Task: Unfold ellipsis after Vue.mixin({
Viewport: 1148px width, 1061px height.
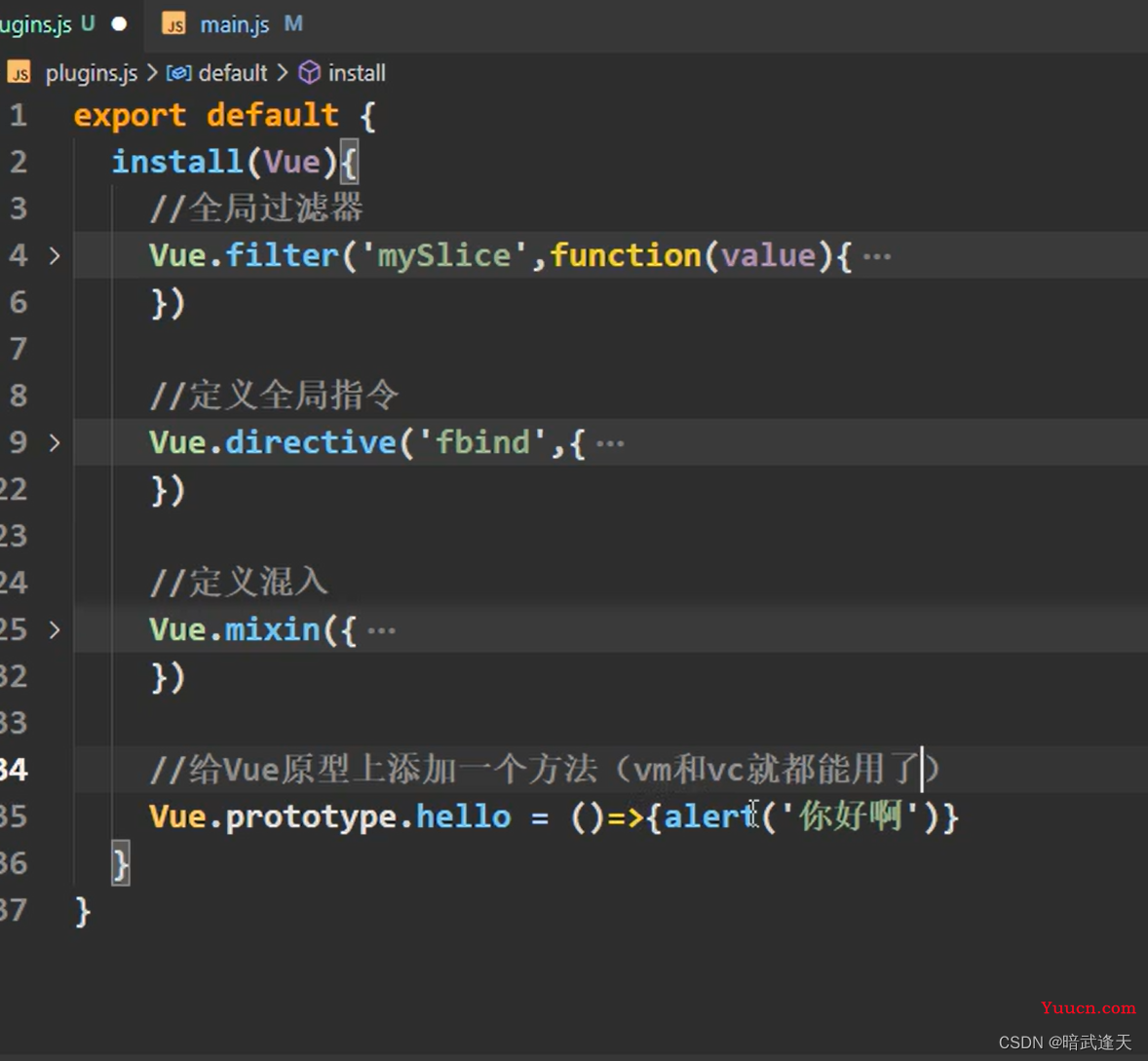Action: [381, 630]
